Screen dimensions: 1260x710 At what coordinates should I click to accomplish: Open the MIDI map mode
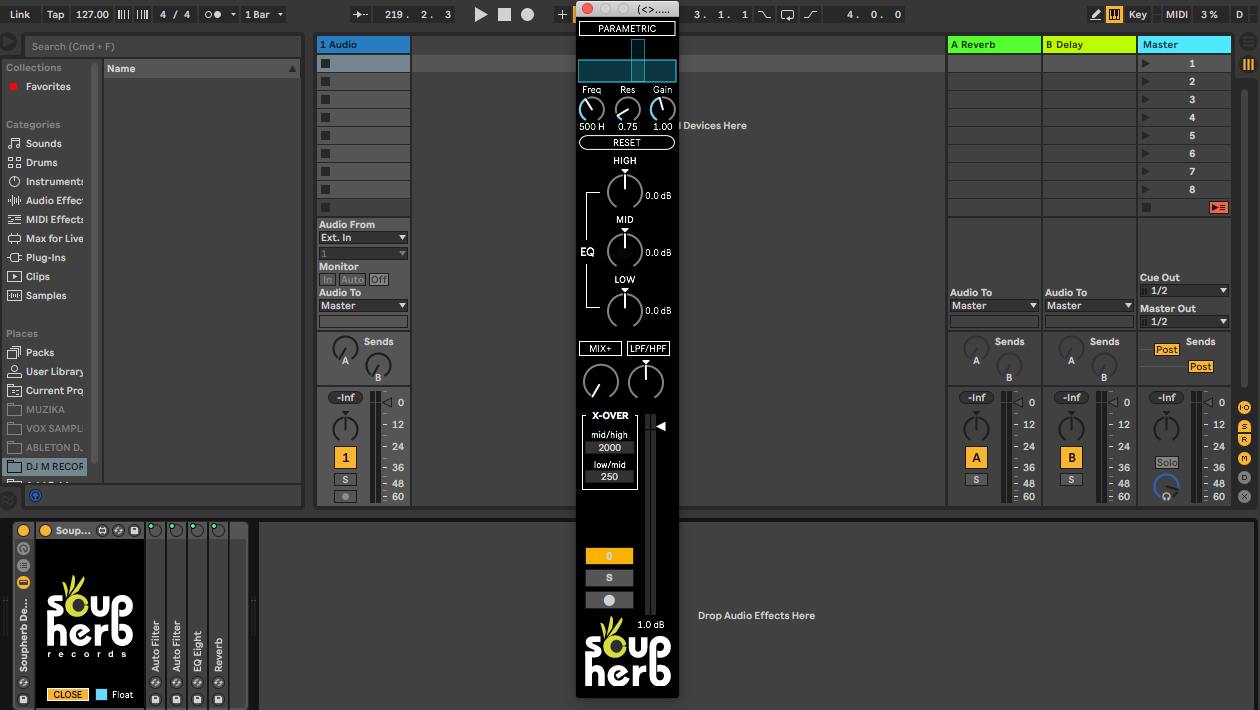pyautogui.click(x=1177, y=14)
